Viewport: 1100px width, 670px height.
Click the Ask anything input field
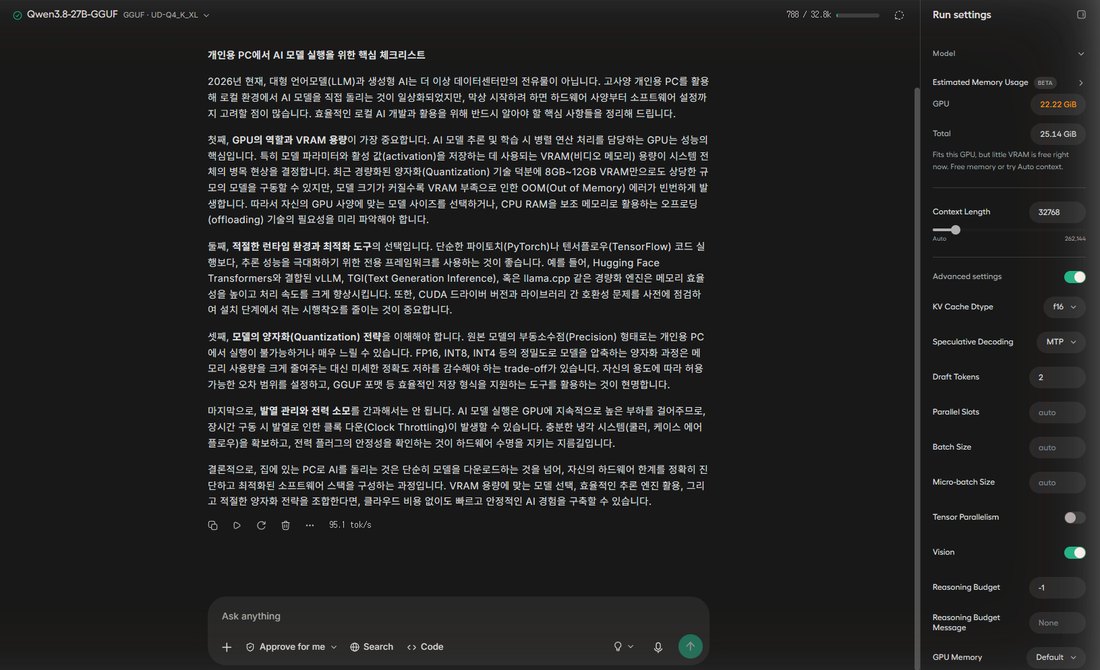(458, 616)
